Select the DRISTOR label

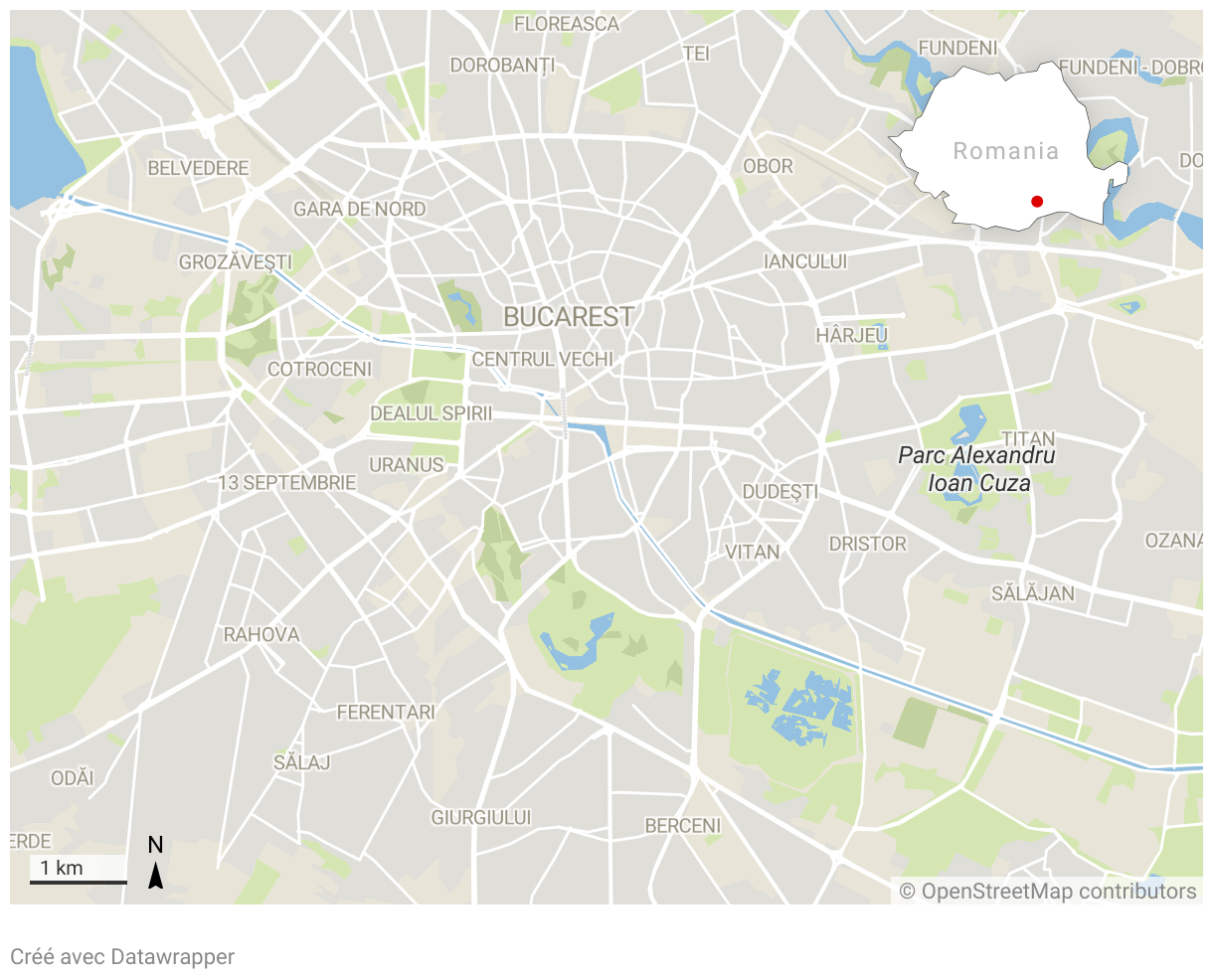(868, 544)
